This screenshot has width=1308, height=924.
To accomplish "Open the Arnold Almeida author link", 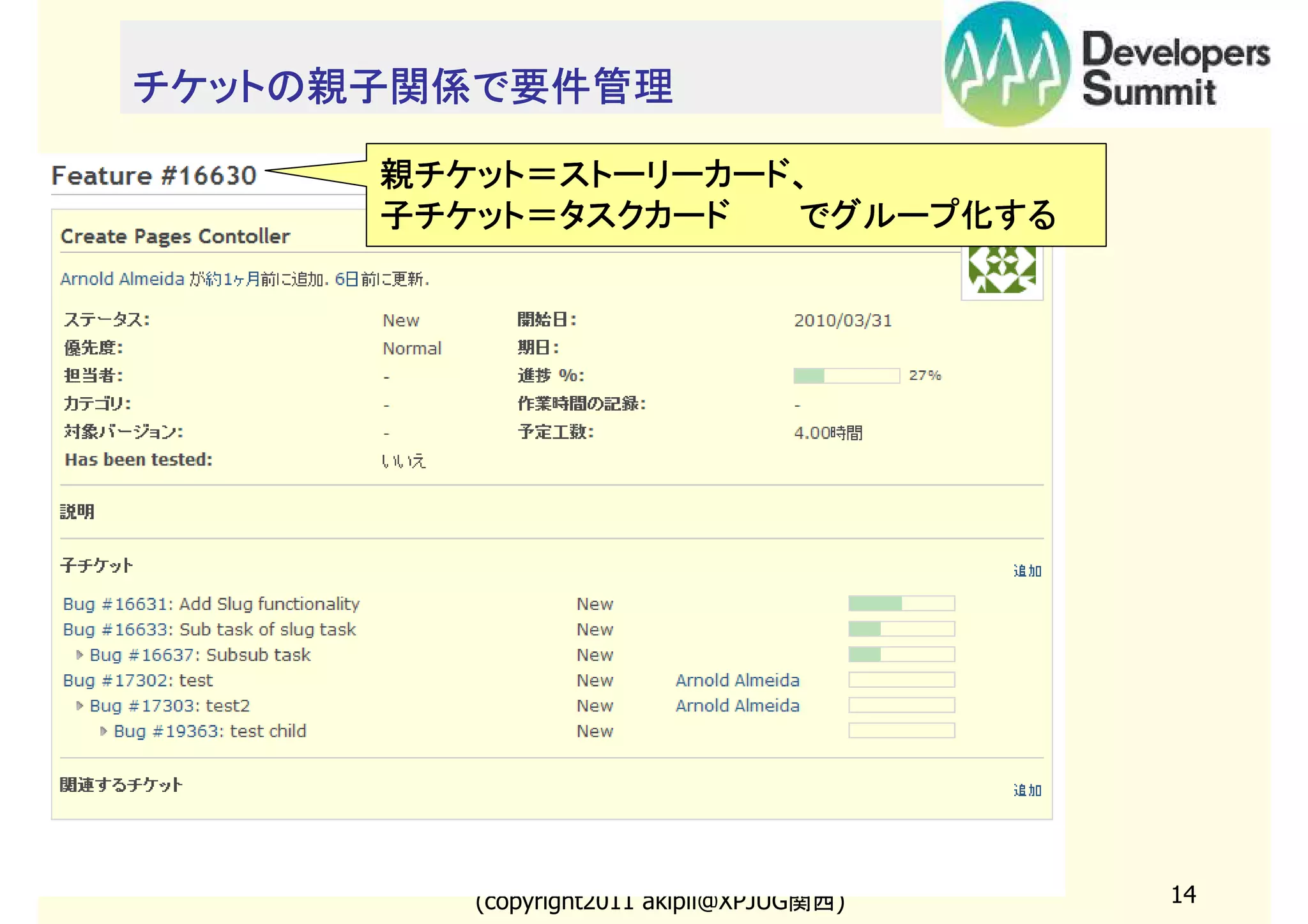I will 122,279.
